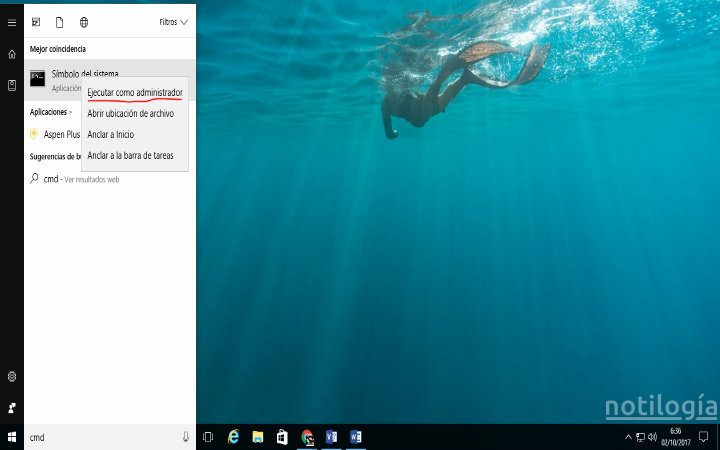The height and width of the screenshot is (450, 720).
Task: Open volume control in system tray
Action: (652, 437)
